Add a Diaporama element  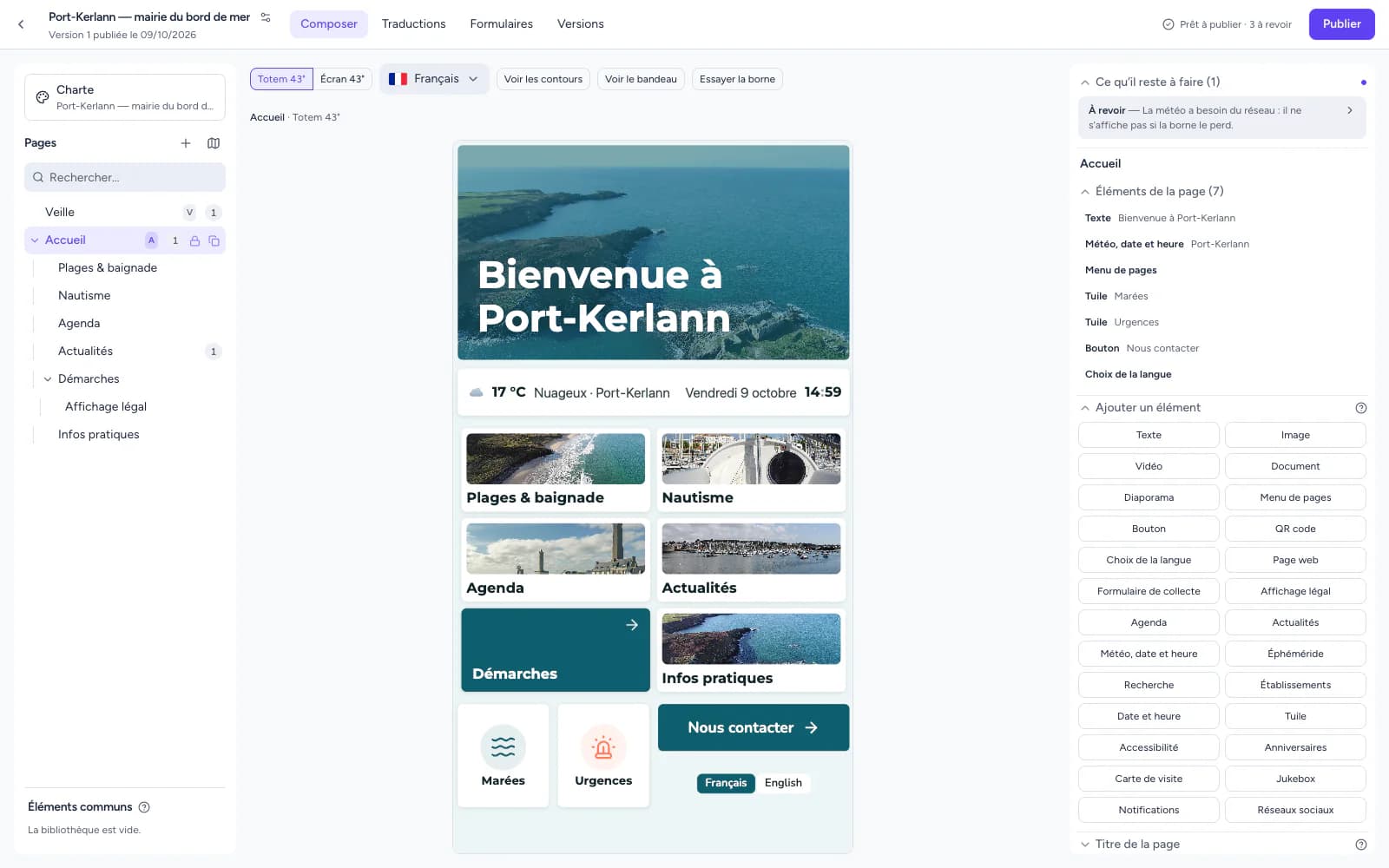[1149, 497]
